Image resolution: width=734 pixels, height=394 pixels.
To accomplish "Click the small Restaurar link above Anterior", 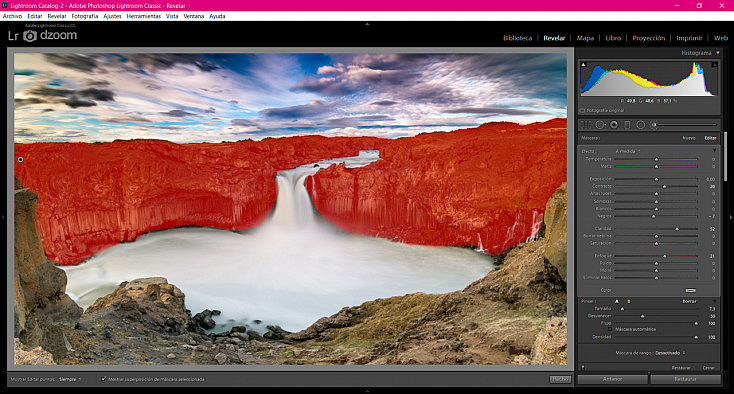I will tap(681, 368).
